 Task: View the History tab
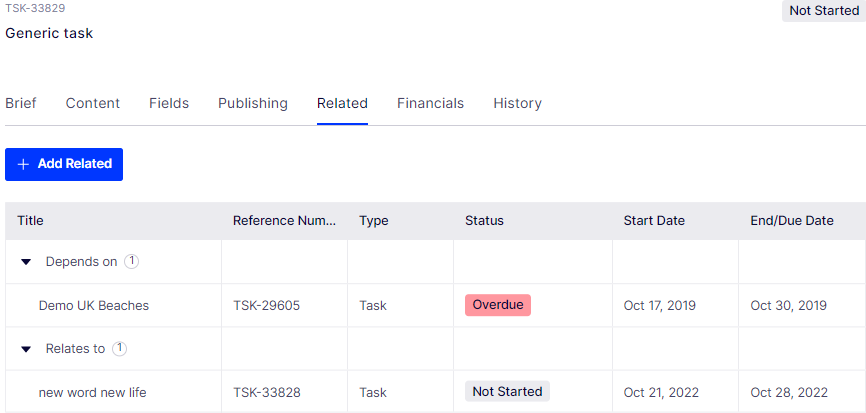pos(518,103)
